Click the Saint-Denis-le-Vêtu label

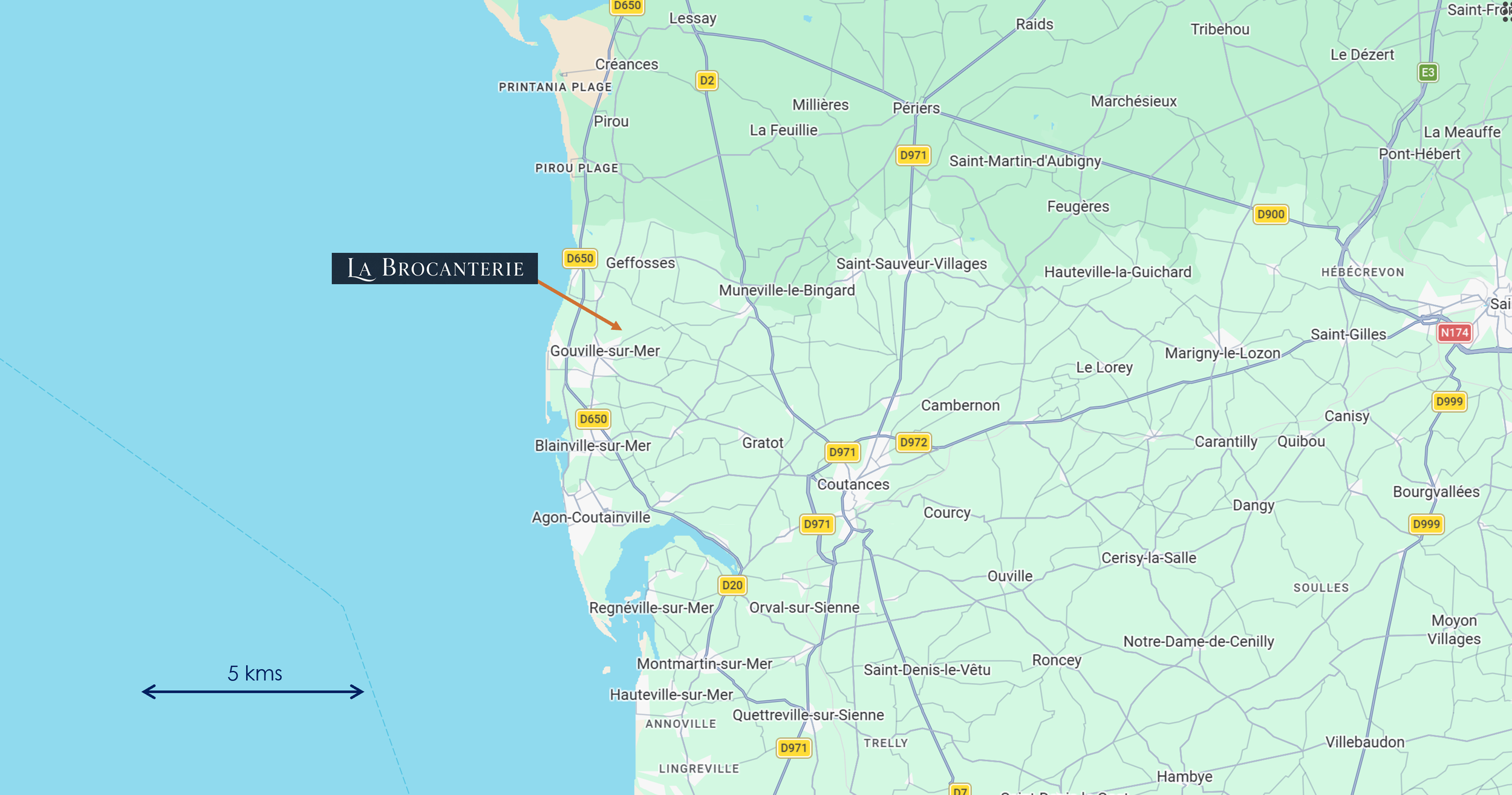[927, 670]
